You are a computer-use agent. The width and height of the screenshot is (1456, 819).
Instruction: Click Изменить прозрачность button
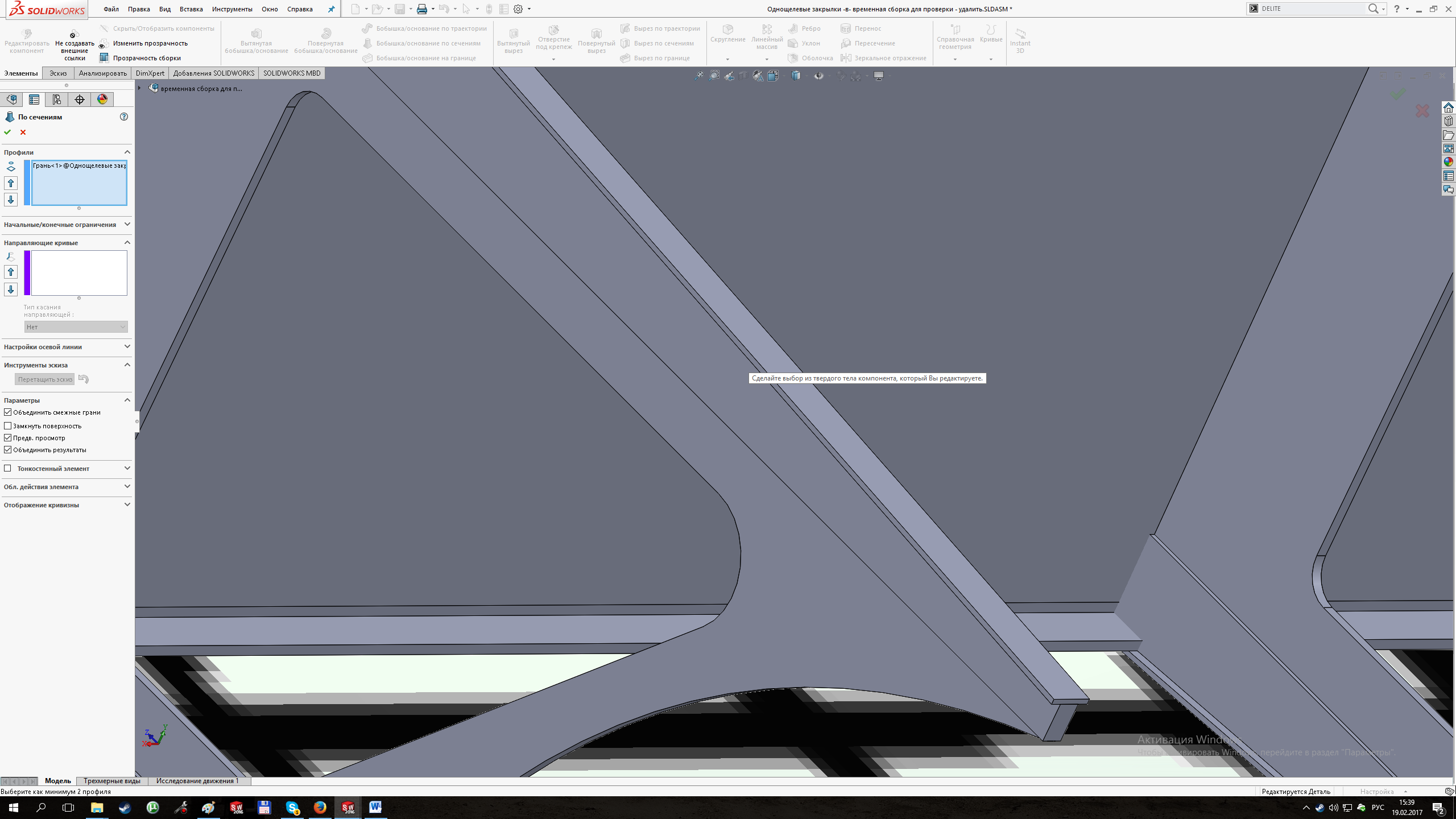pos(150,43)
